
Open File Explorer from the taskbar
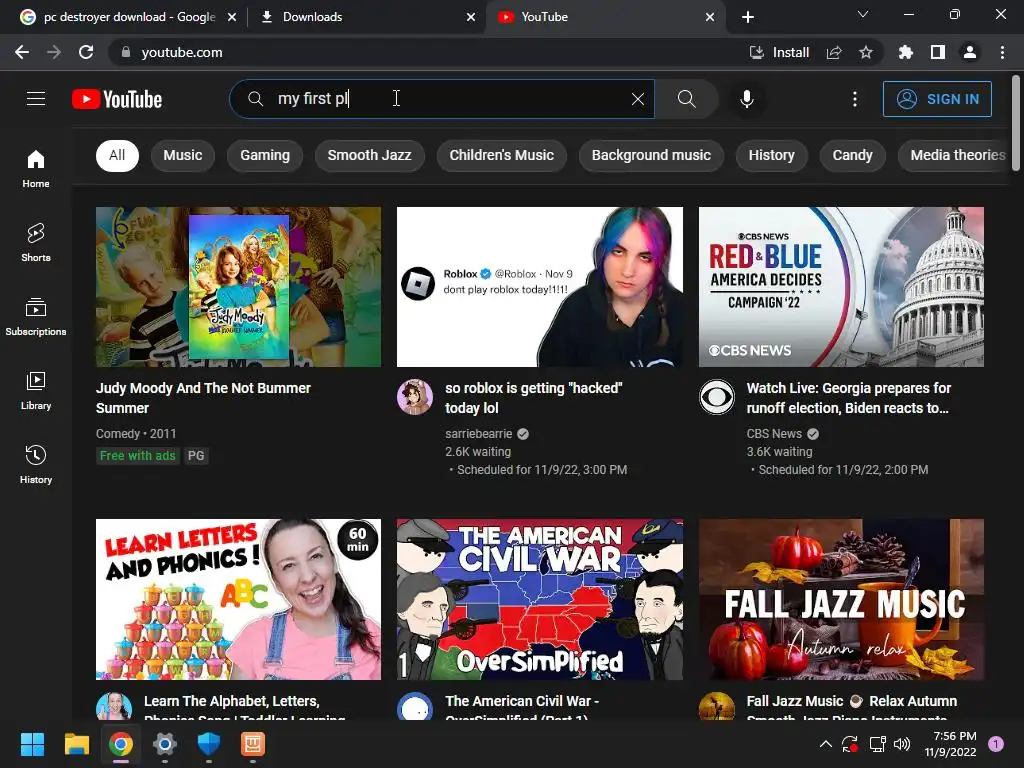tap(76, 744)
